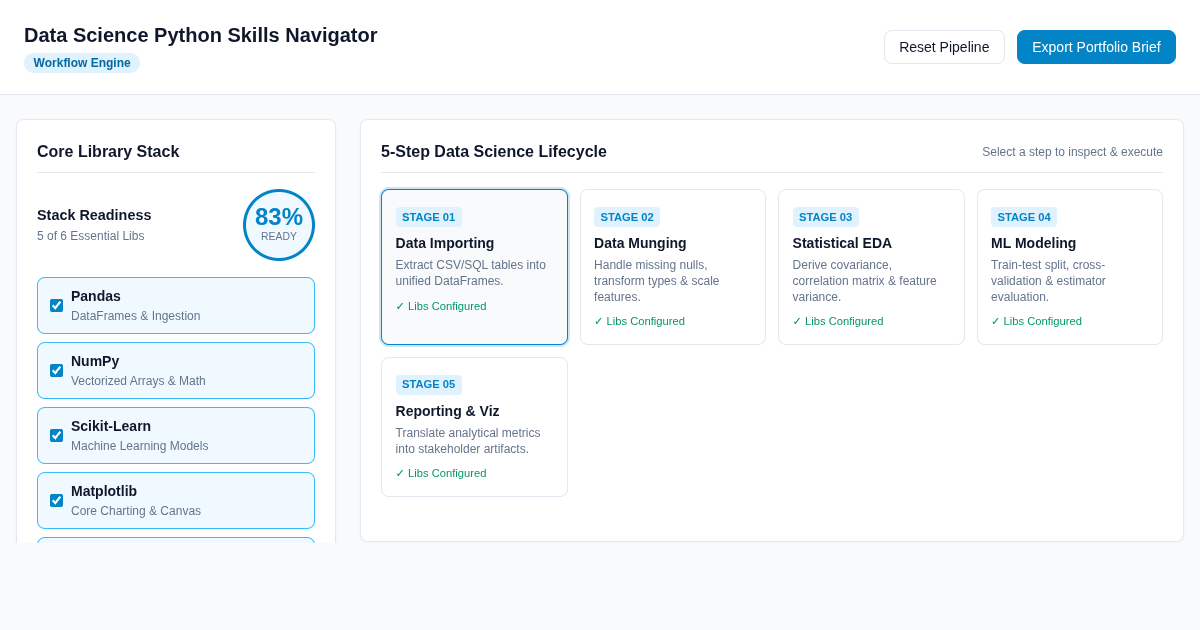
Task: Click the Workflow Engine badge
Action: tap(82, 63)
